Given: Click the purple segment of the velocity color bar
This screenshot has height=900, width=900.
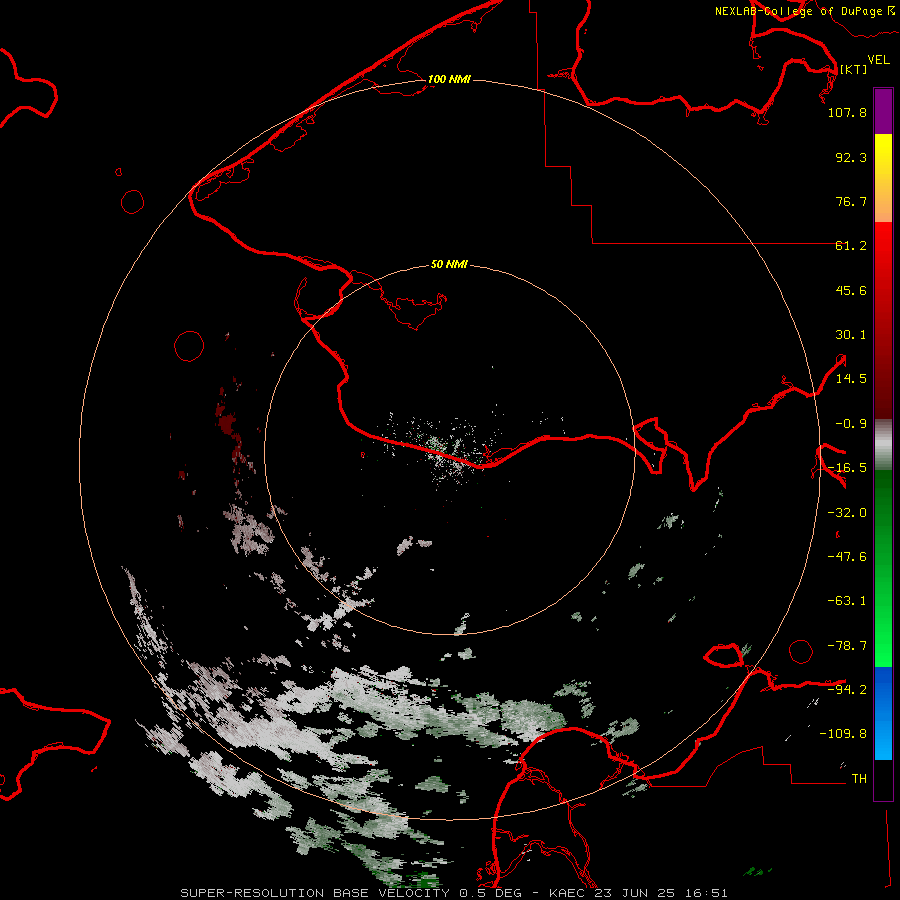Looking at the screenshot, I should [x=883, y=111].
